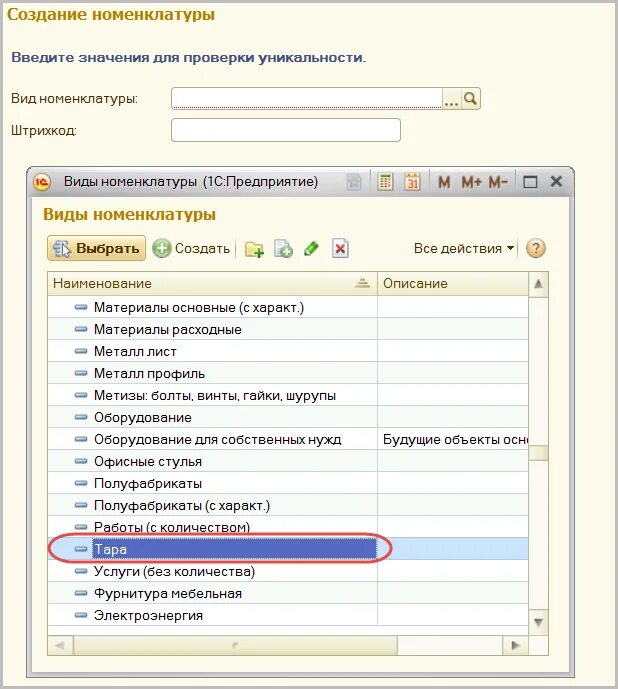Close the Виды номенклатуры dialog
Screen dimensions: 618x689
point(556,181)
